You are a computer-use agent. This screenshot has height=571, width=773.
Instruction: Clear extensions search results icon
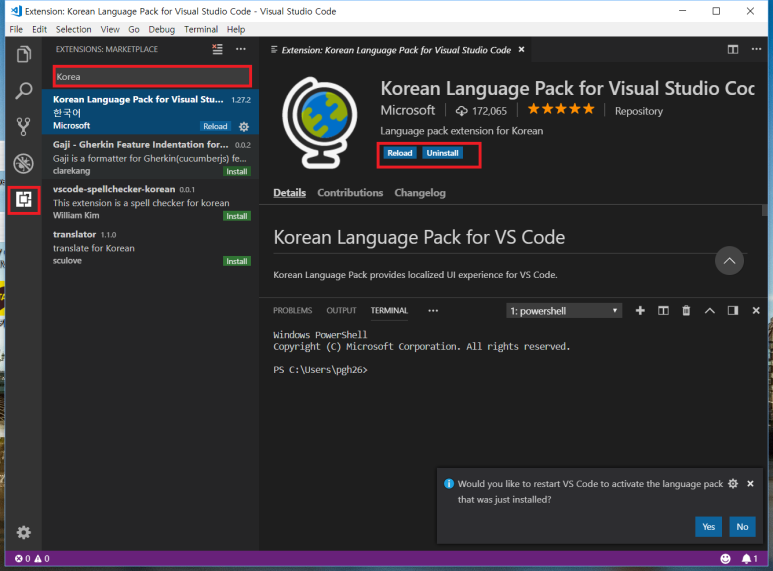[x=217, y=49]
